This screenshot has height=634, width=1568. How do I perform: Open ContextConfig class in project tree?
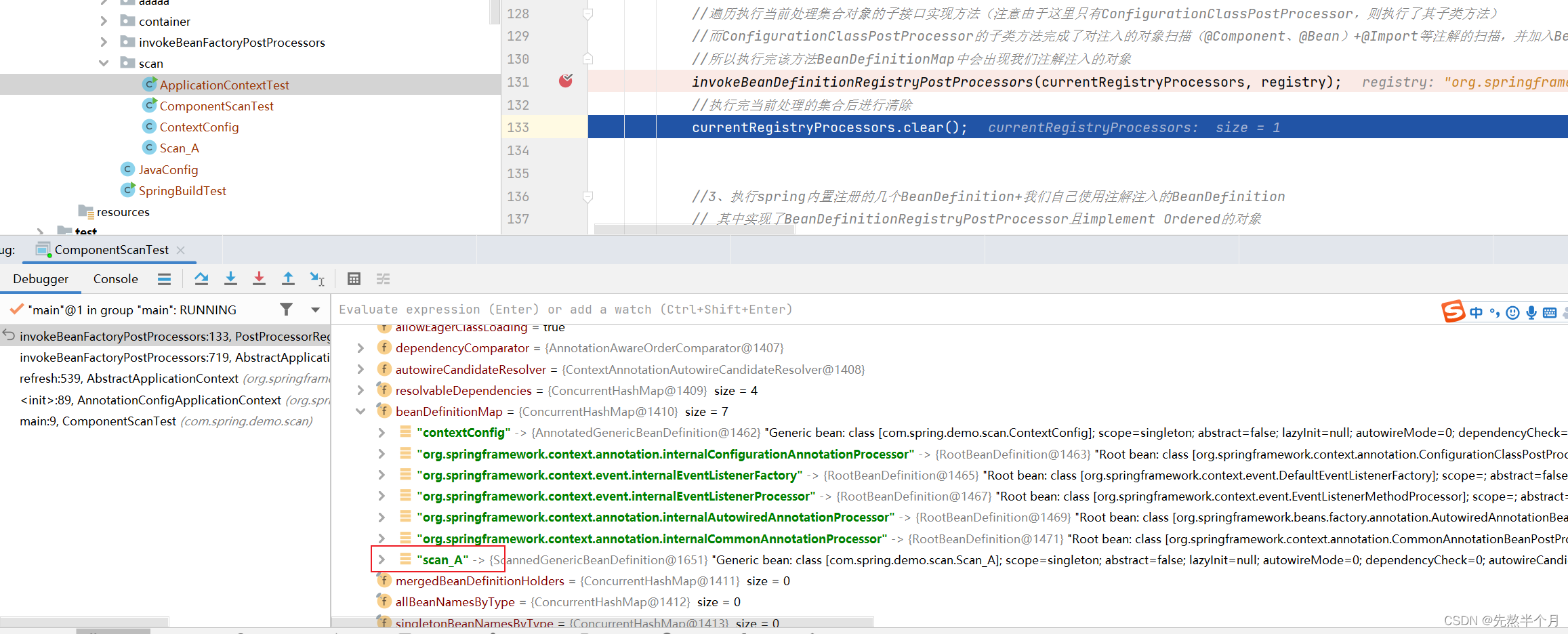(199, 127)
